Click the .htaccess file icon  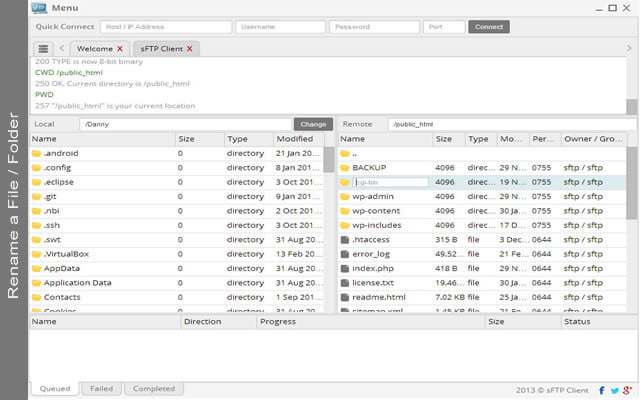tap(346, 240)
